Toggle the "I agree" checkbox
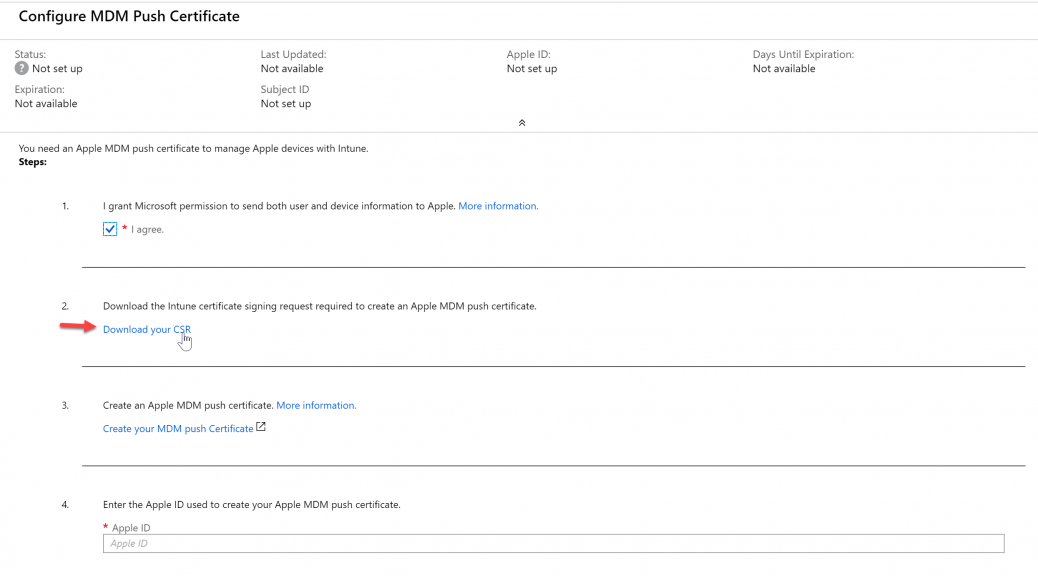The width and height of the screenshot is (1038, 576). point(110,229)
